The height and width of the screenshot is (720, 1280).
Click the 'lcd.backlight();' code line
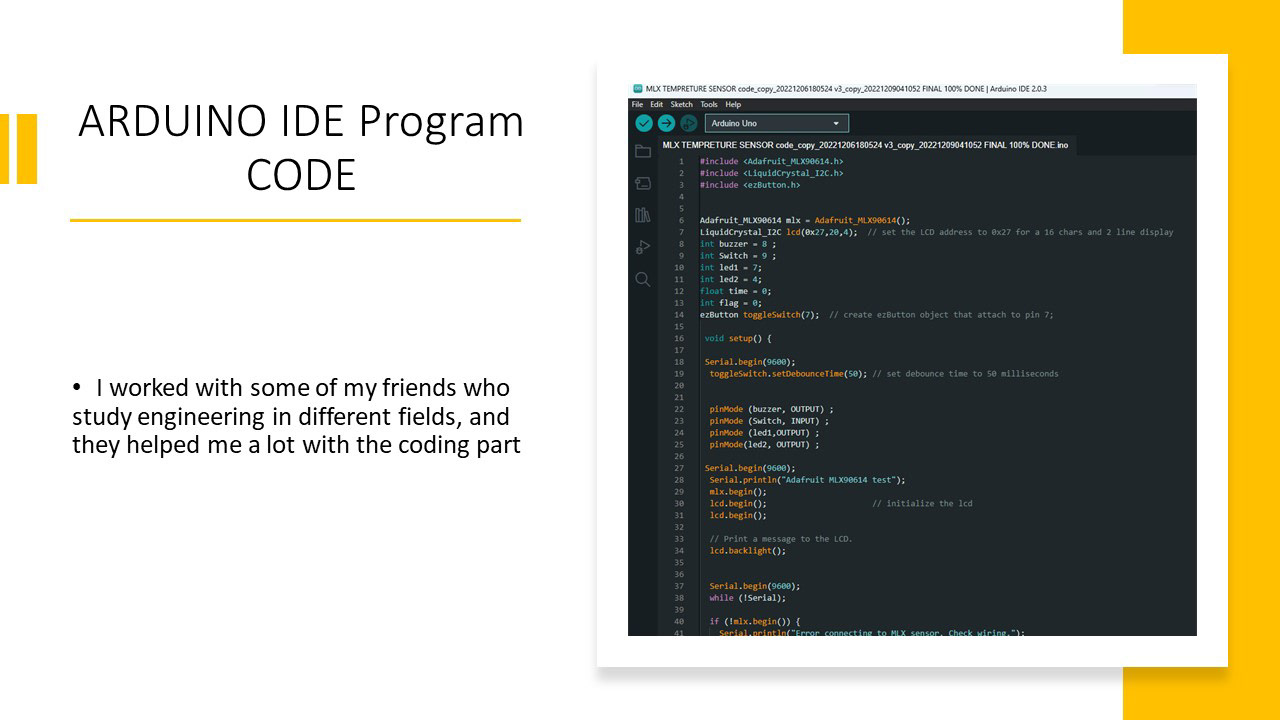click(748, 551)
